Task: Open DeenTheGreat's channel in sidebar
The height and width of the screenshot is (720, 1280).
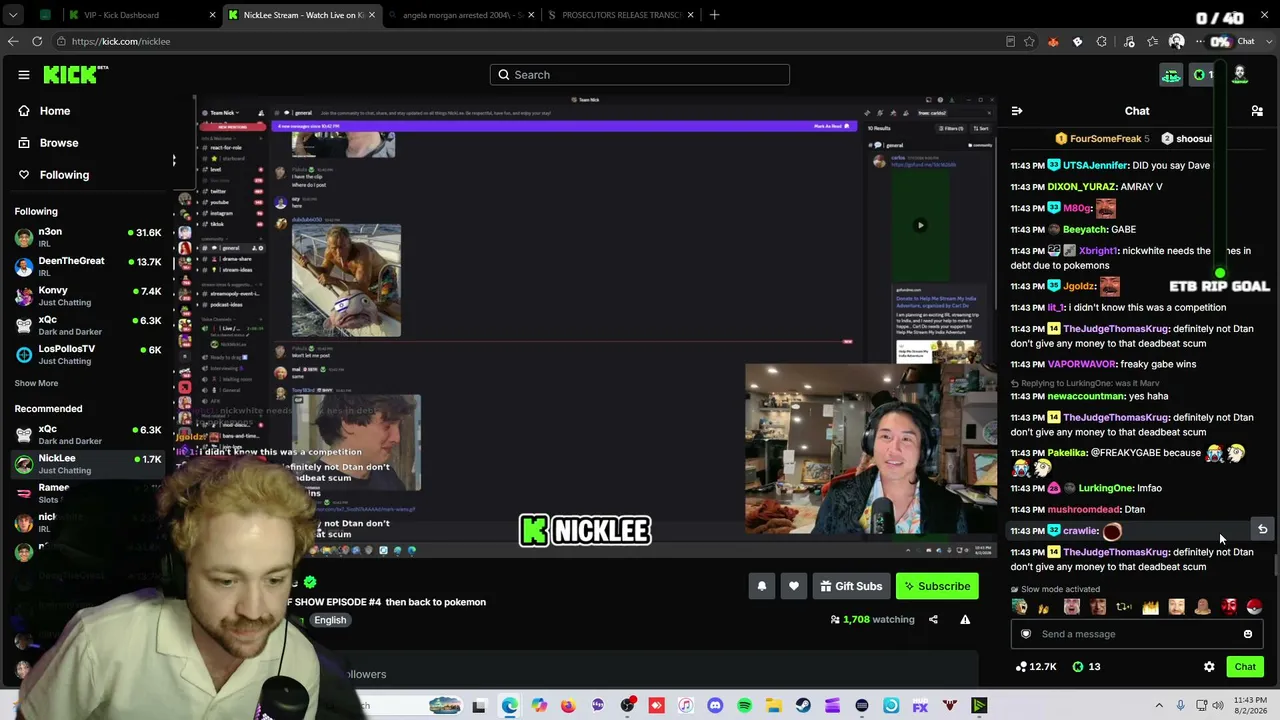Action: (88, 266)
